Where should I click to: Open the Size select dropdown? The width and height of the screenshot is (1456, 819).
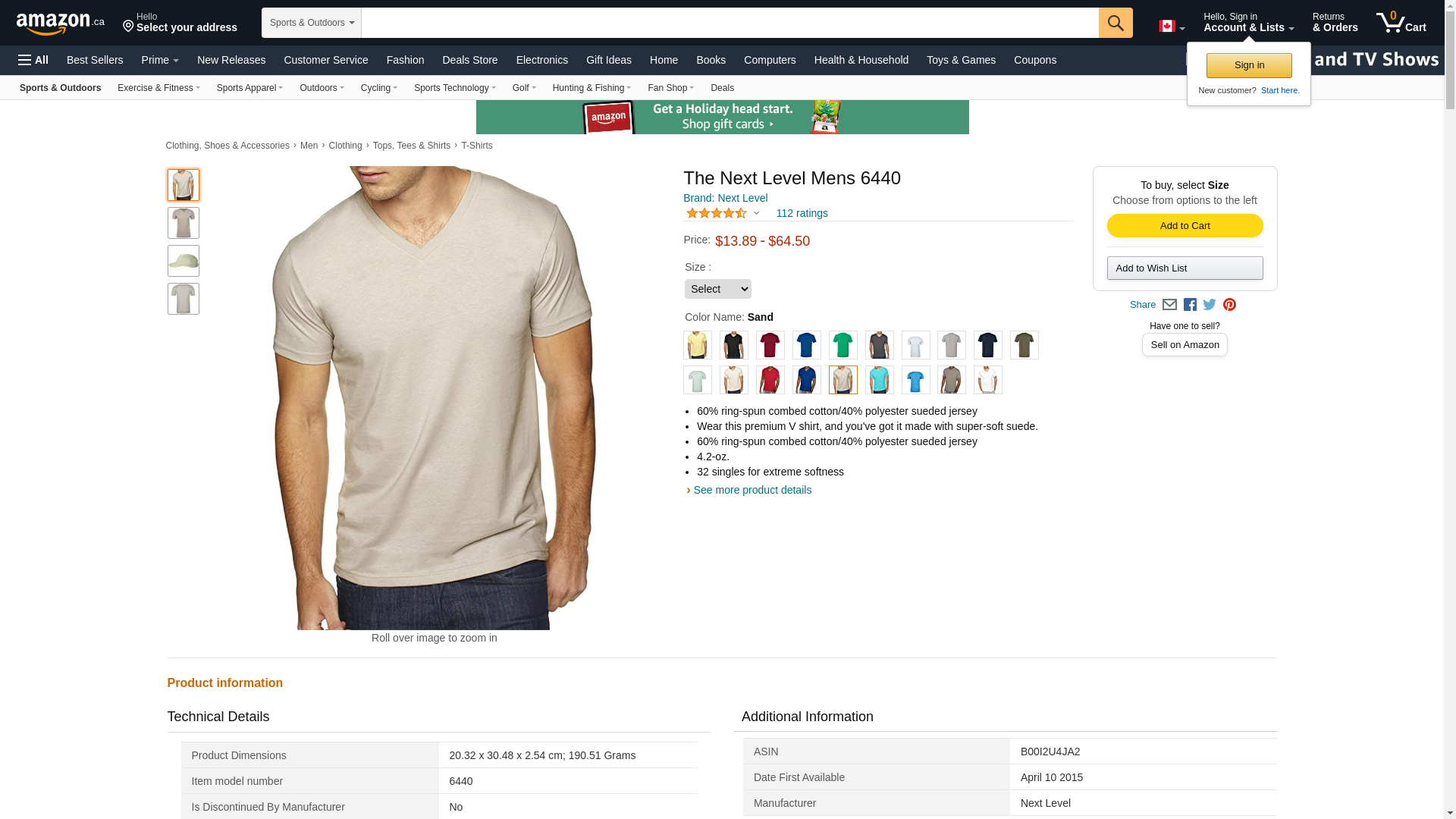[717, 289]
